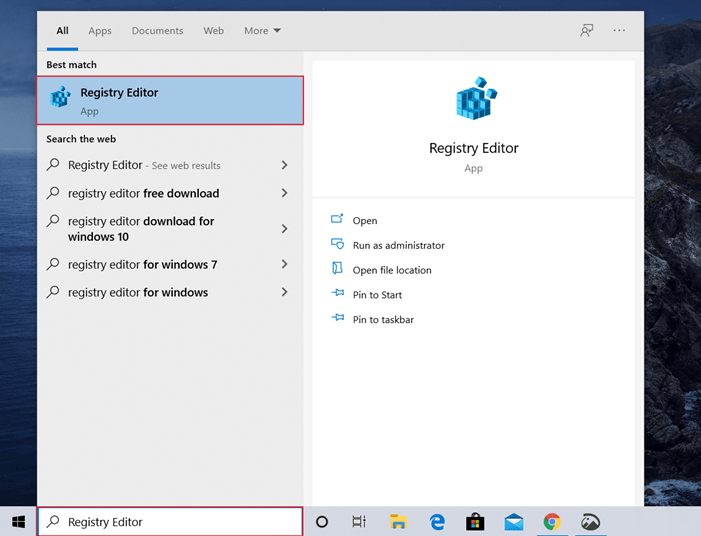Choose Pin to Start
Image resolution: width=701 pixels, height=536 pixels.
tap(377, 295)
